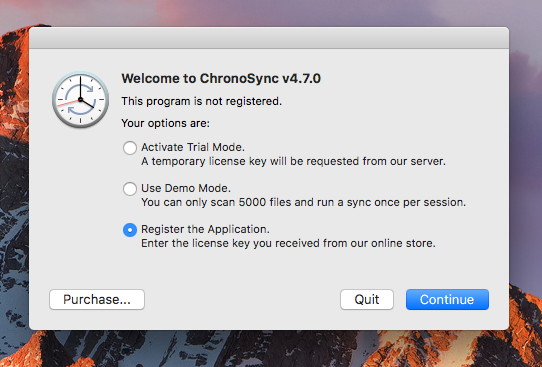The height and width of the screenshot is (367, 542).
Task: Choose the Use Demo Mode radio button
Action: click(x=130, y=189)
